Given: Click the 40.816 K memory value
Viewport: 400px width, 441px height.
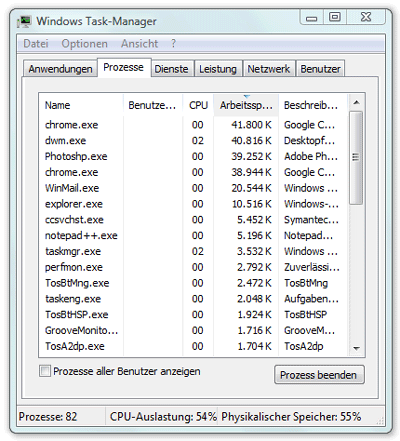Looking at the screenshot, I should pyautogui.click(x=252, y=141).
